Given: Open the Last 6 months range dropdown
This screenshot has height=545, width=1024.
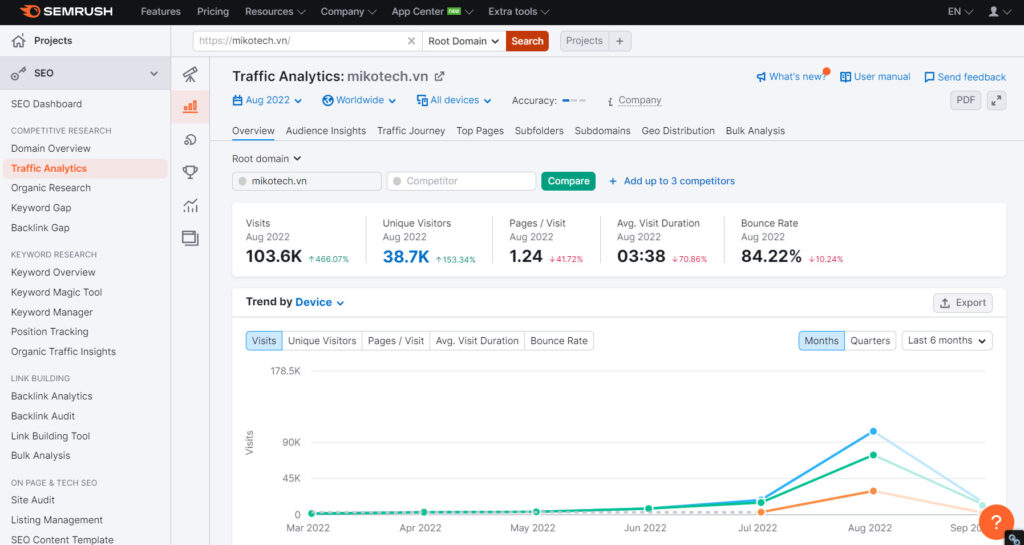Looking at the screenshot, I should [x=947, y=341].
